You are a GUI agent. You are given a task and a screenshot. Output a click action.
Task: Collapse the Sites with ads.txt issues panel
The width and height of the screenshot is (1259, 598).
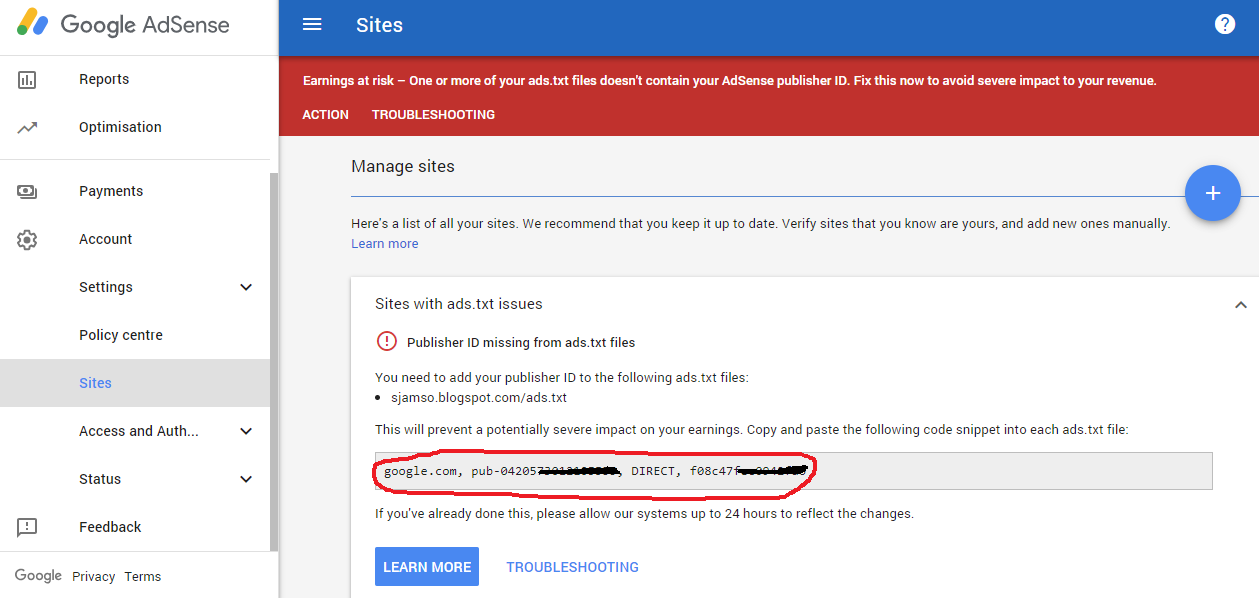[1240, 303]
